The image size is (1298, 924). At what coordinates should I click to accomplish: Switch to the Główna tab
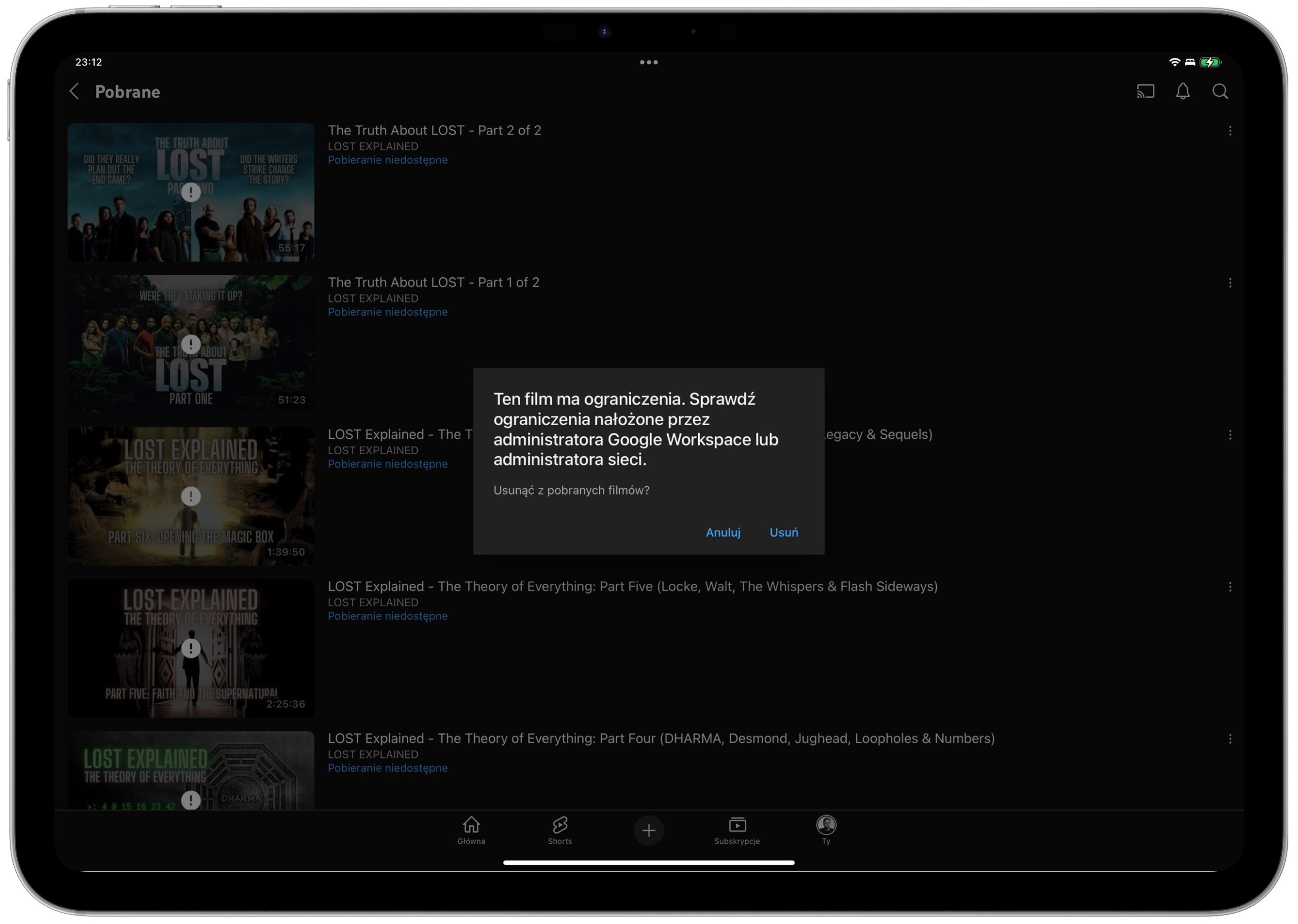pyautogui.click(x=471, y=830)
